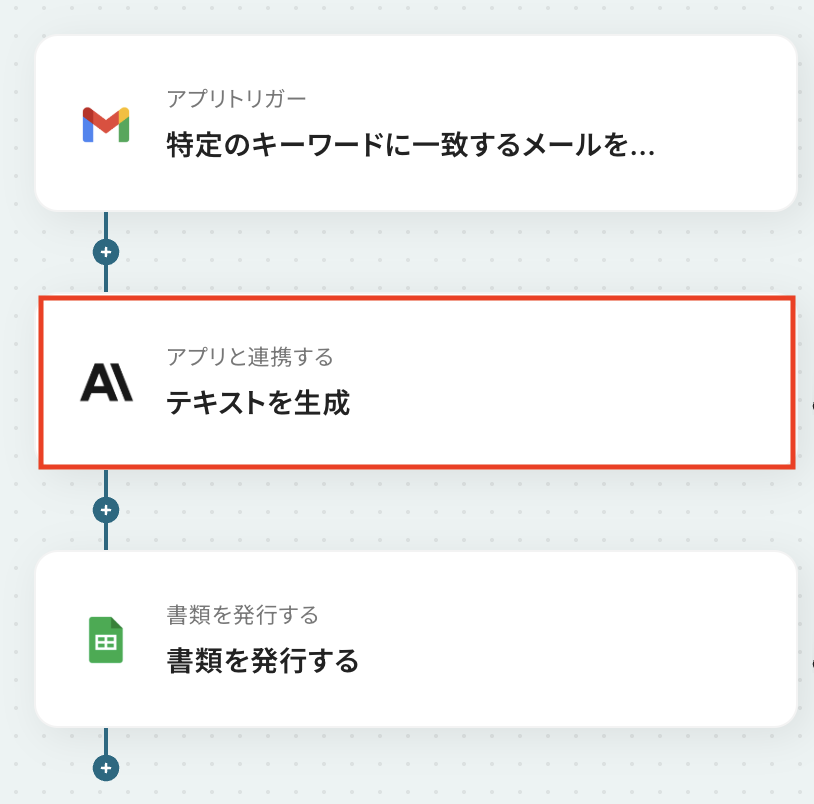Viewport: 814px width, 804px height.
Task: Click the Gmail envelope icon
Action: pos(105,124)
